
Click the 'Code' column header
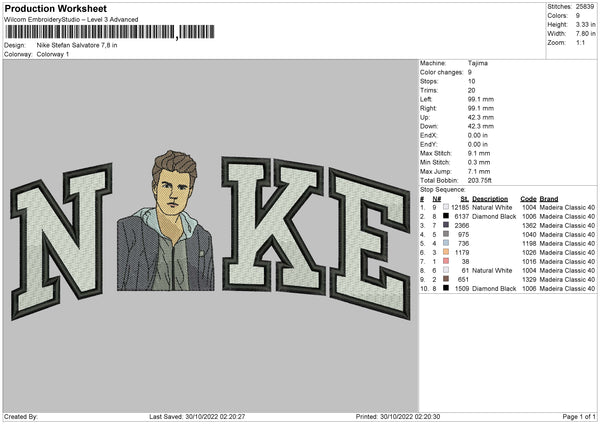tap(528, 199)
